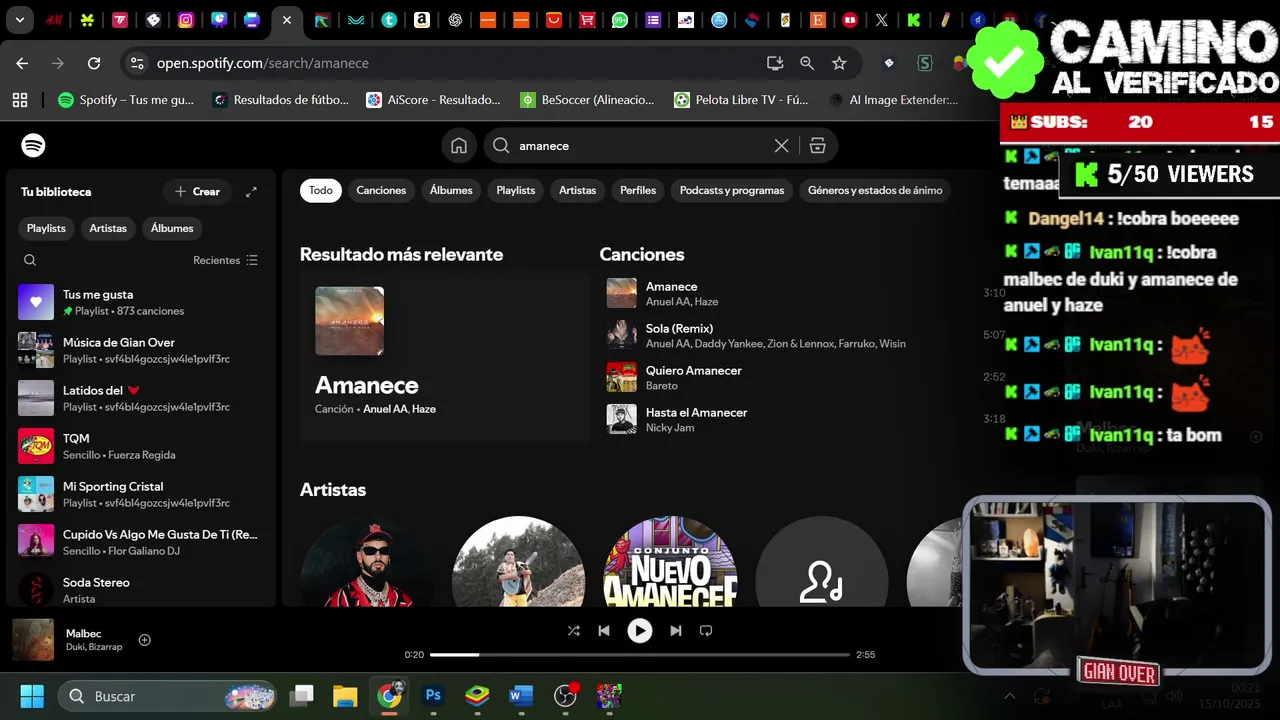
Task: Open Soda Stereo artist
Action: coord(140,590)
